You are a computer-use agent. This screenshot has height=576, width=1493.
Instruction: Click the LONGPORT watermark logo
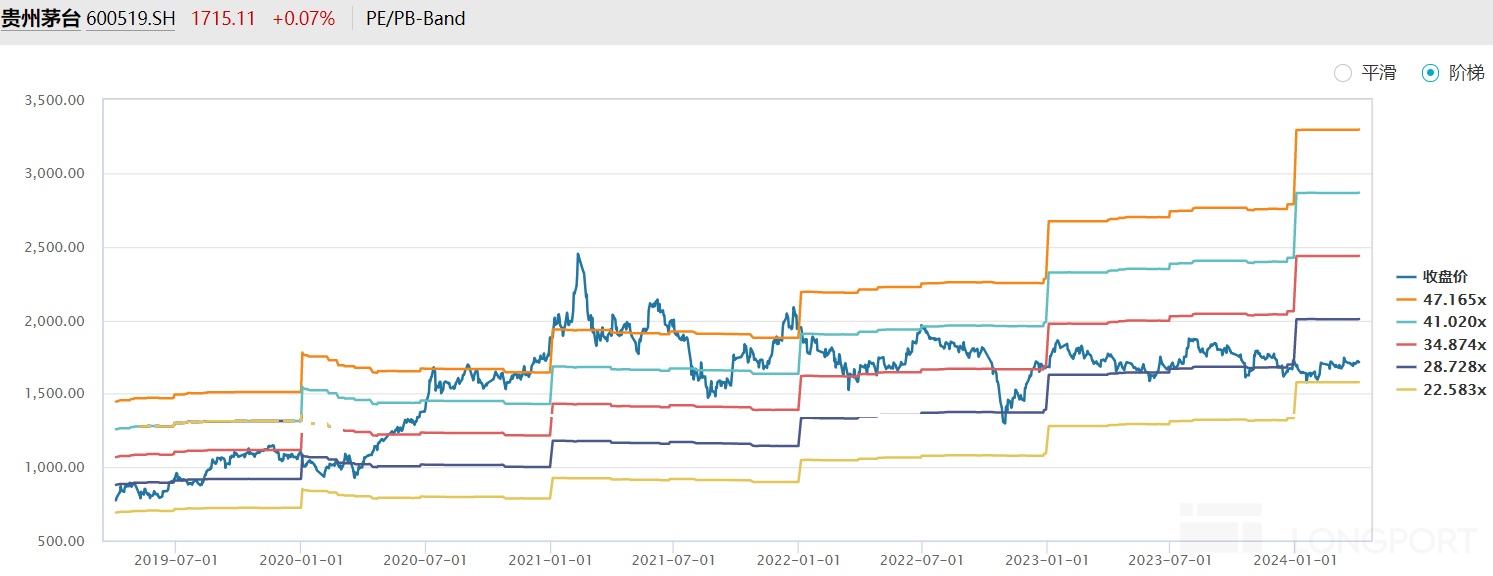[1328, 538]
